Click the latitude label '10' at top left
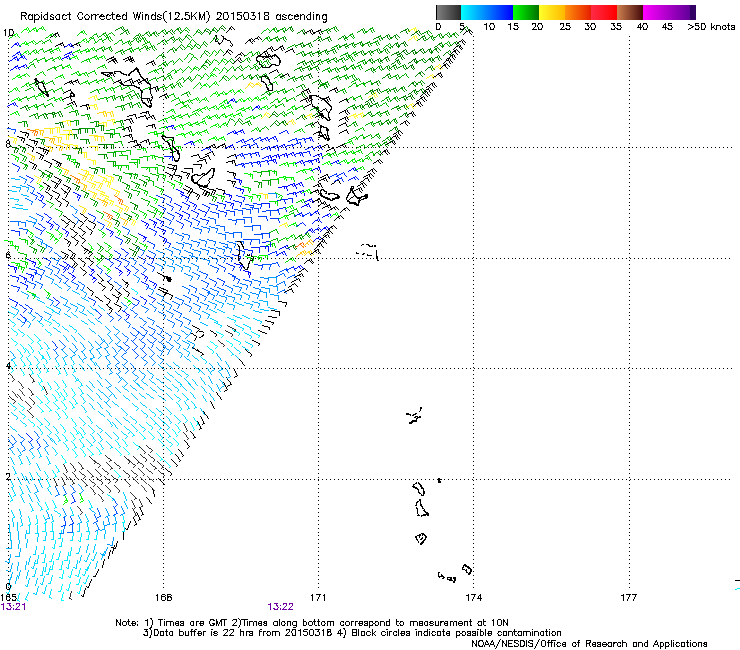 pos(8,33)
